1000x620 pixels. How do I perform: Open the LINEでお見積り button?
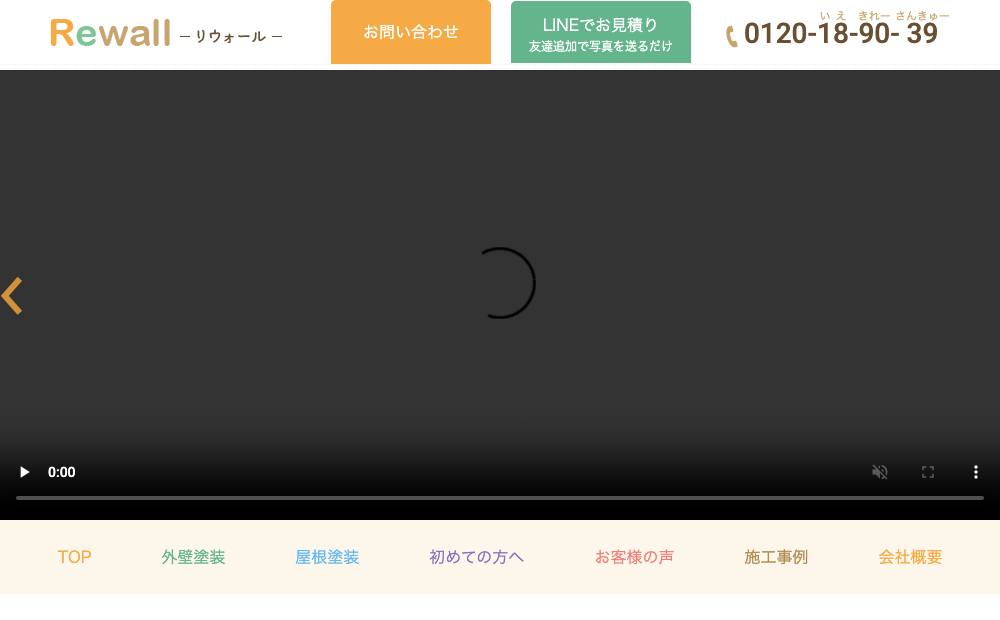click(x=601, y=32)
